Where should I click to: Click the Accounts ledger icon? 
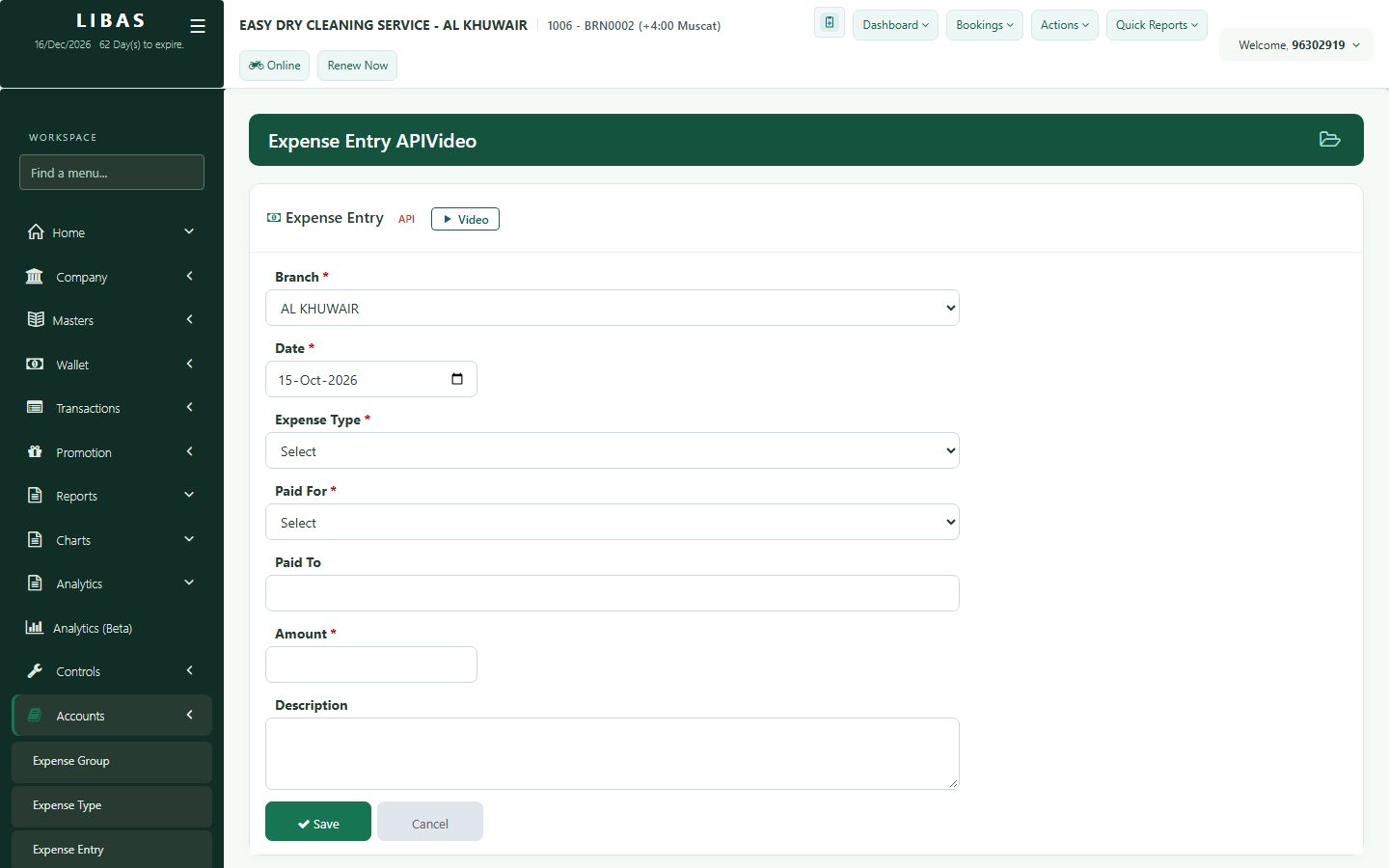[x=35, y=715]
